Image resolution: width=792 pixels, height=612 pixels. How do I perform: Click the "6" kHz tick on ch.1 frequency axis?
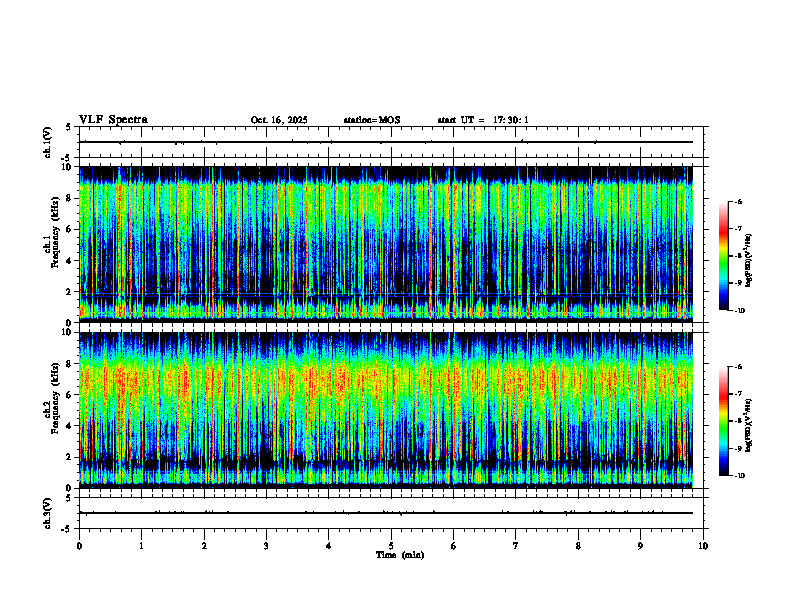point(70,229)
